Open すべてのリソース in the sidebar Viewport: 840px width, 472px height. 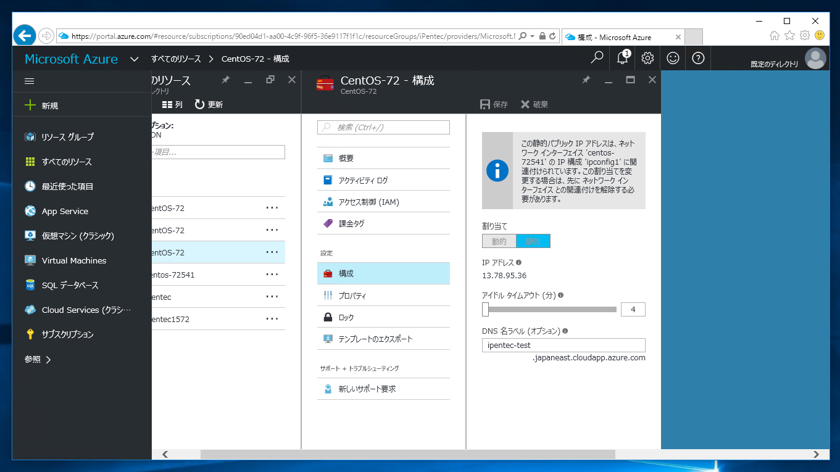[x=66, y=162]
